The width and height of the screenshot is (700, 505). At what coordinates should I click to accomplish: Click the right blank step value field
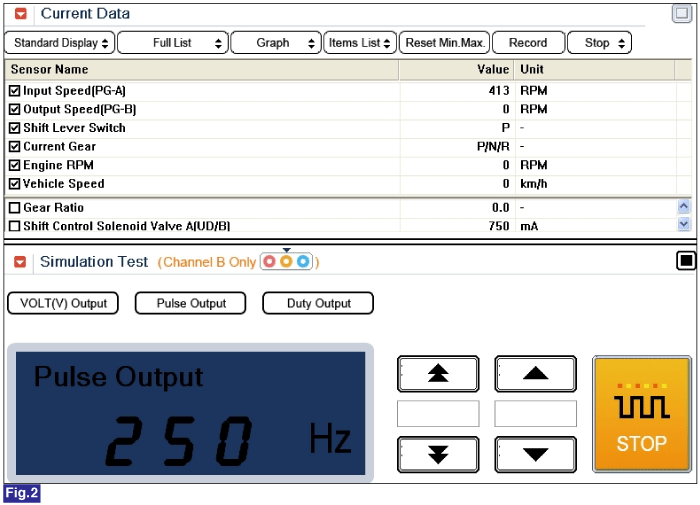535,413
